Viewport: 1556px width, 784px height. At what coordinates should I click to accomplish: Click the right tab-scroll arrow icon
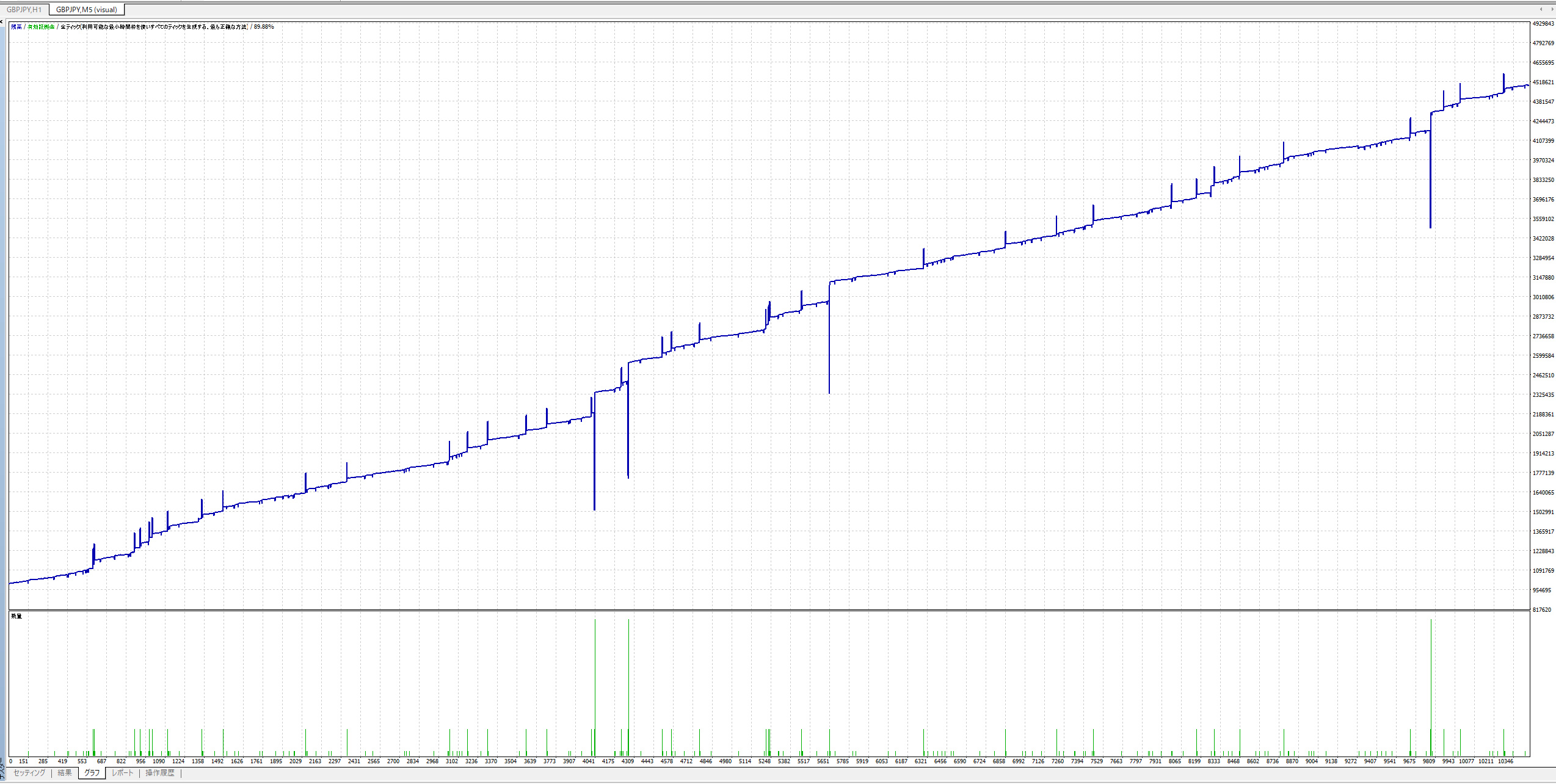point(1551,9)
